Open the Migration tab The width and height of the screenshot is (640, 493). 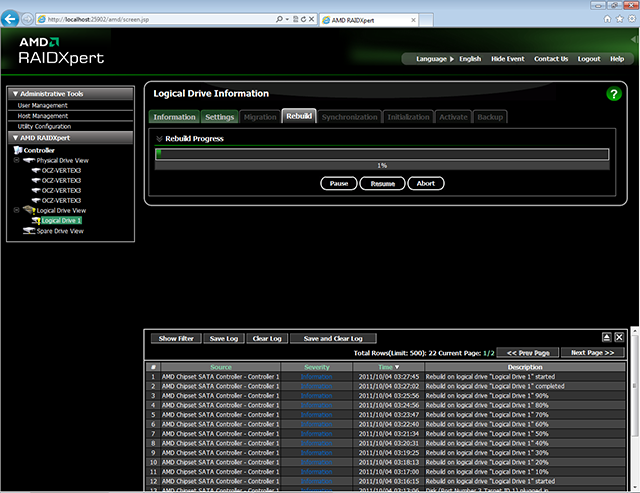pos(260,117)
